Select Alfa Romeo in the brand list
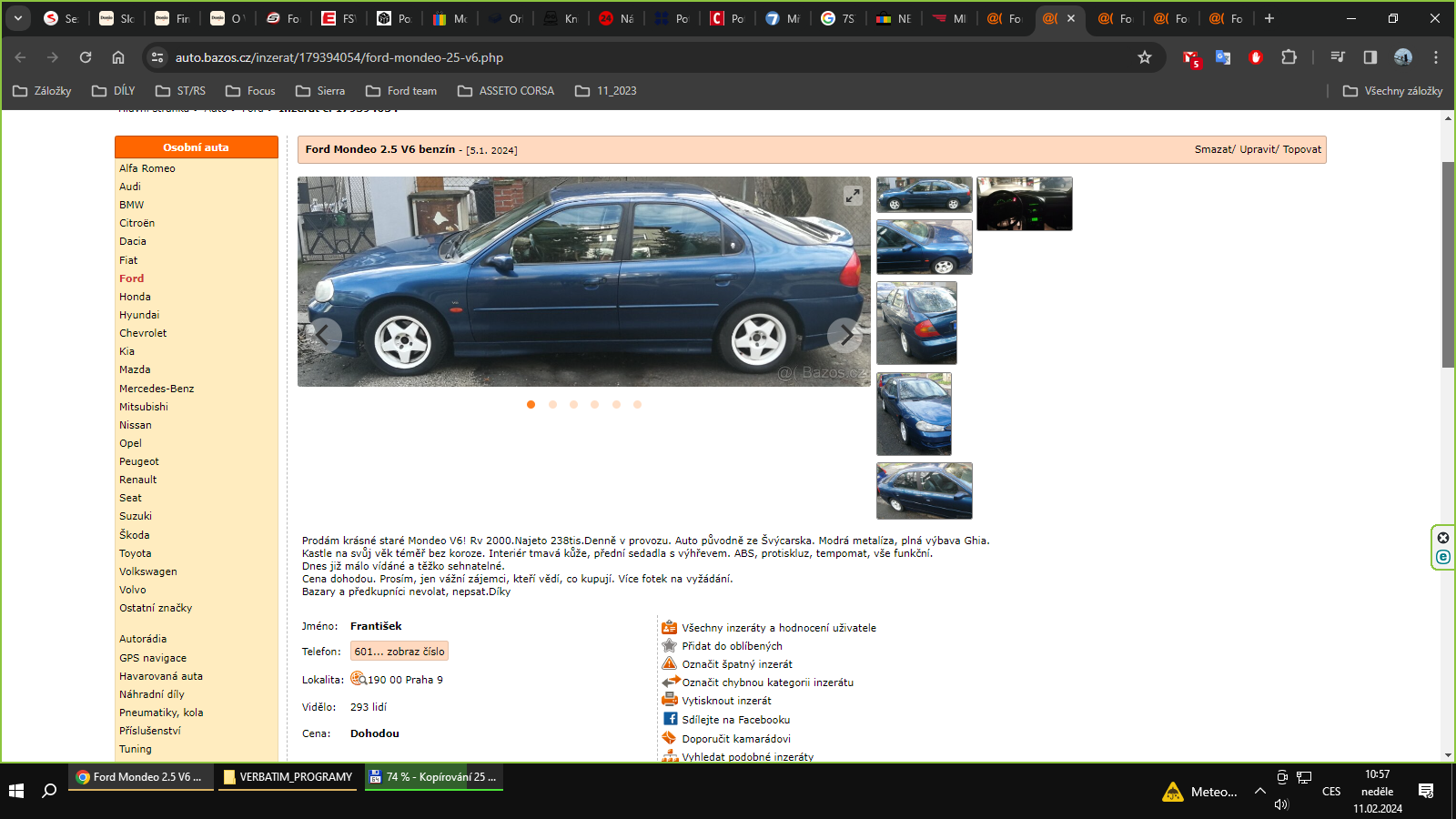The image size is (1456, 819). [x=147, y=168]
